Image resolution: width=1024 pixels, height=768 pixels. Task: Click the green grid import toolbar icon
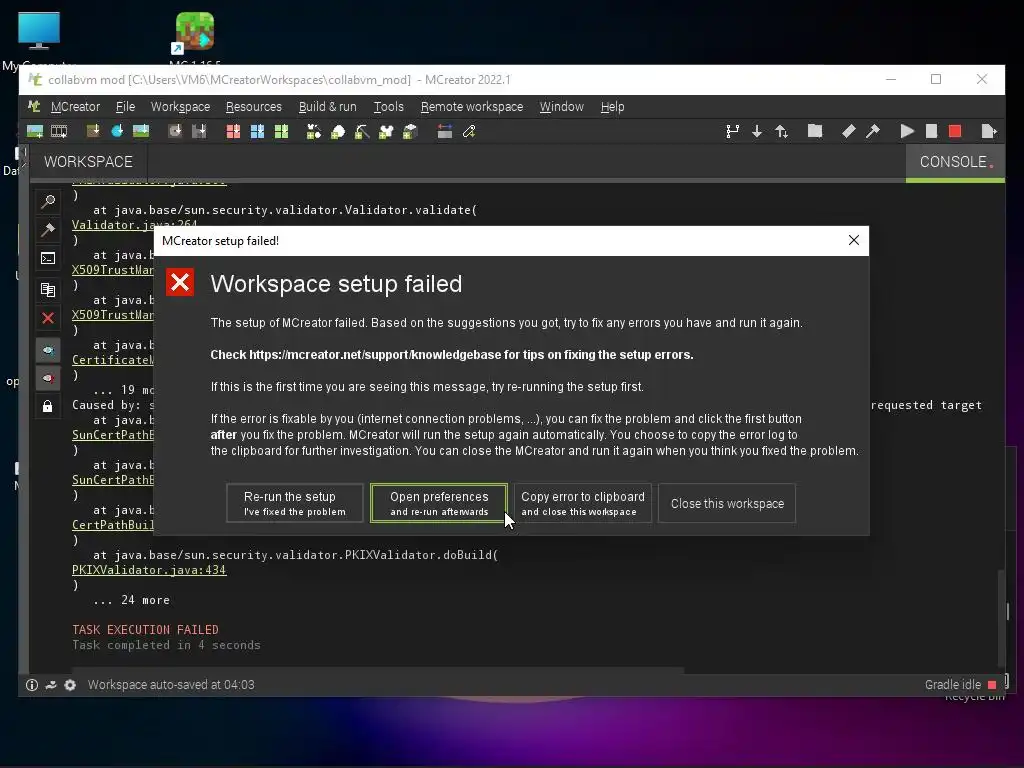point(281,131)
